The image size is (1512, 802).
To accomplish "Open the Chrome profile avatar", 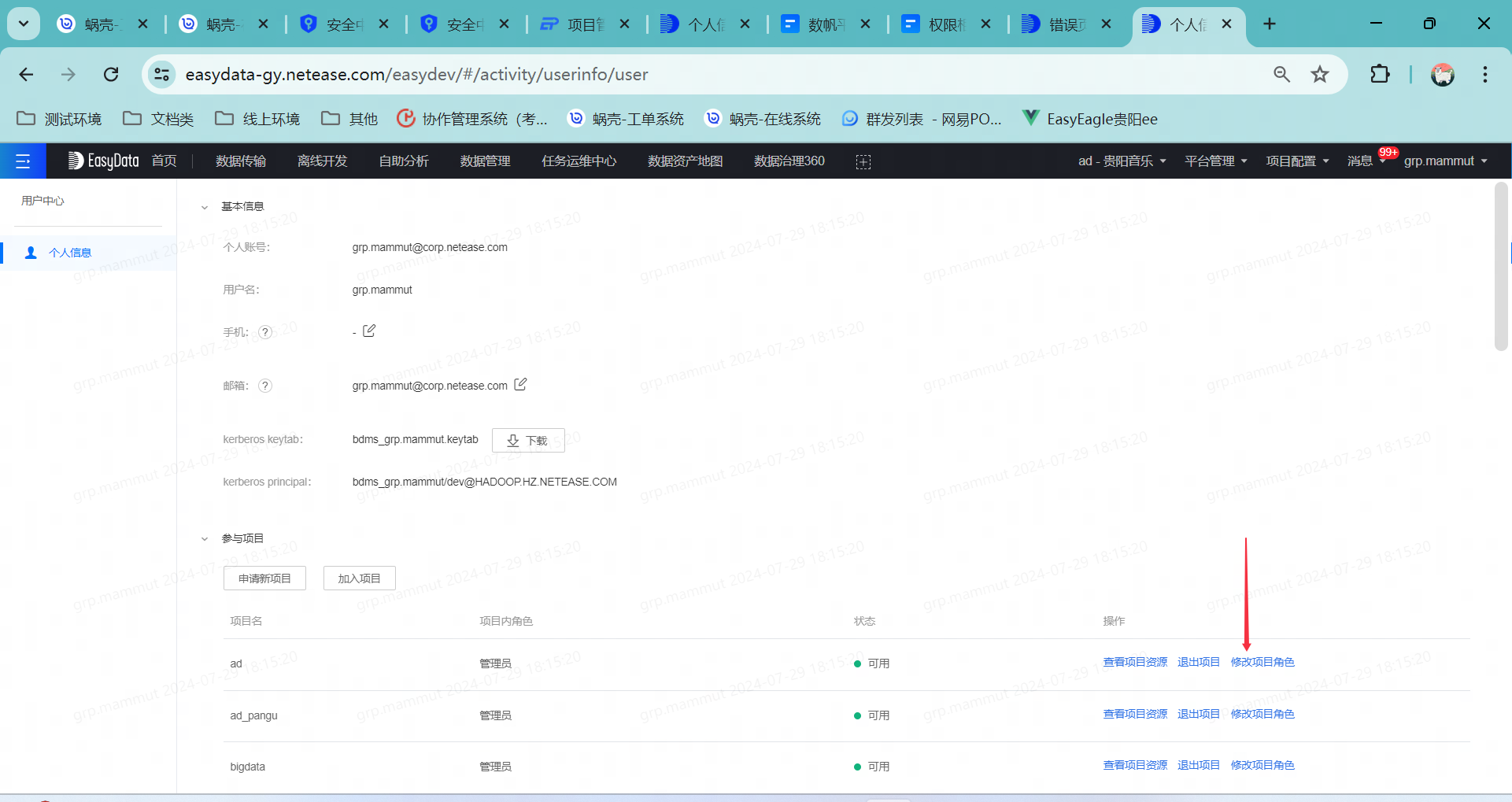I will coord(1443,74).
